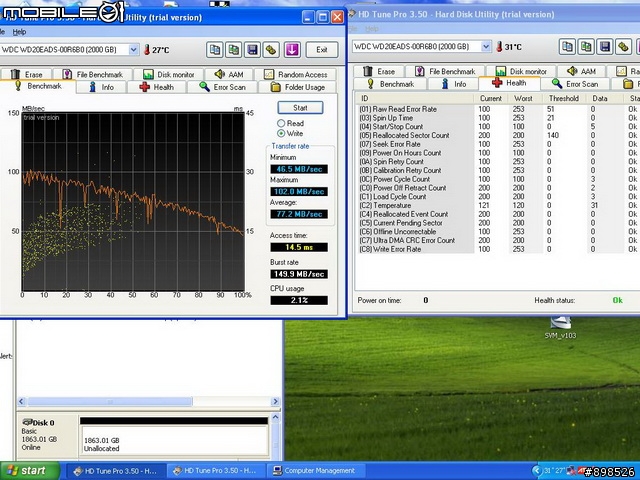Select Write radio button in left HD Tune
Screen dimensions: 640x480
coord(281,133)
